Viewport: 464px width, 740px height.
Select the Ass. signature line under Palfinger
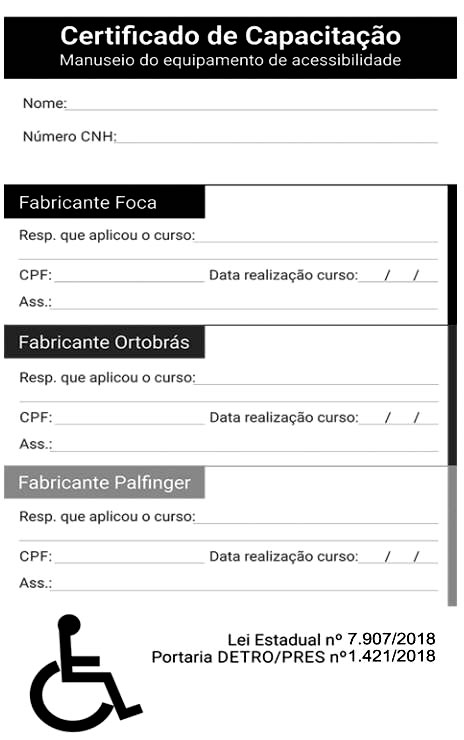(245, 583)
